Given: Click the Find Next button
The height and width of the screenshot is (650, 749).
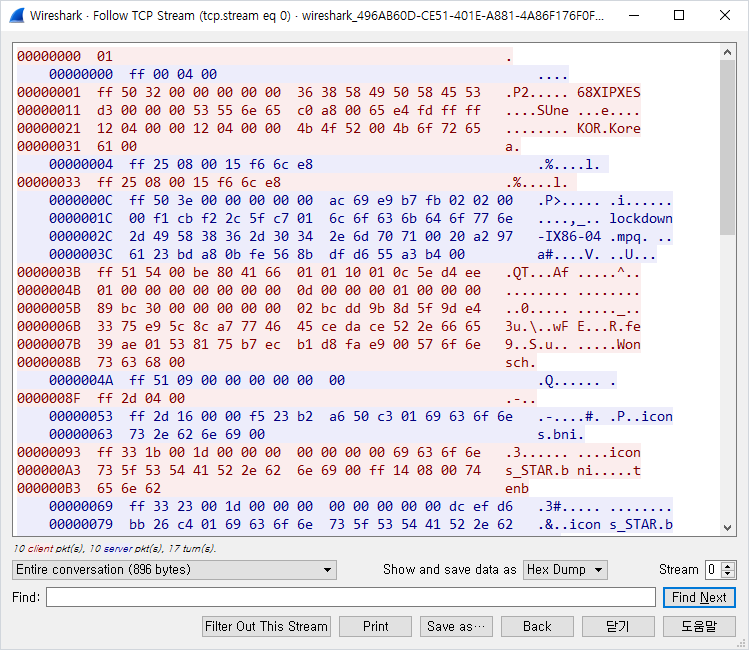Looking at the screenshot, I should pyautogui.click(x=699, y=597).
